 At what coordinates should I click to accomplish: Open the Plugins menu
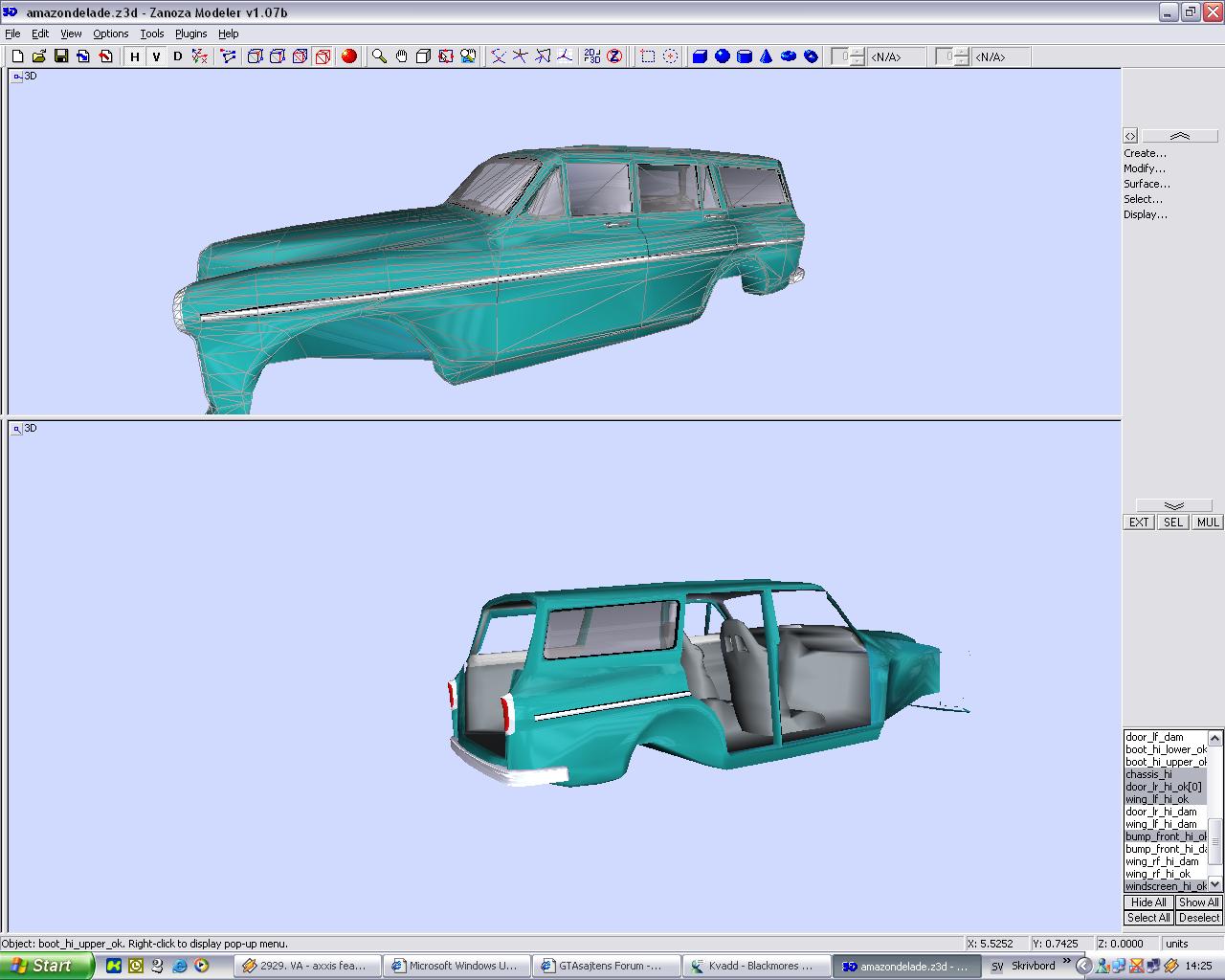point(190,33)
